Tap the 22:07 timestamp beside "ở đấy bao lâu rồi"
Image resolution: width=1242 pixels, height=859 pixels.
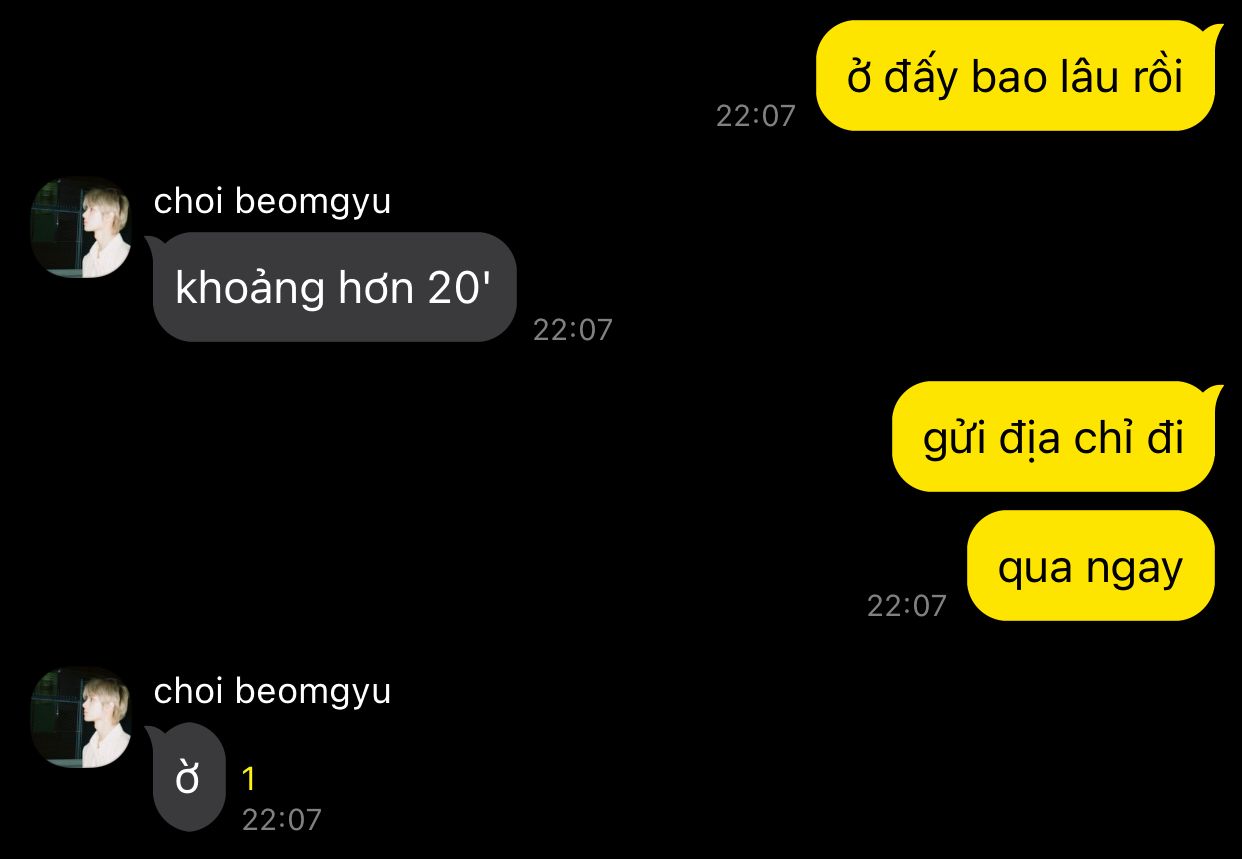756,116
